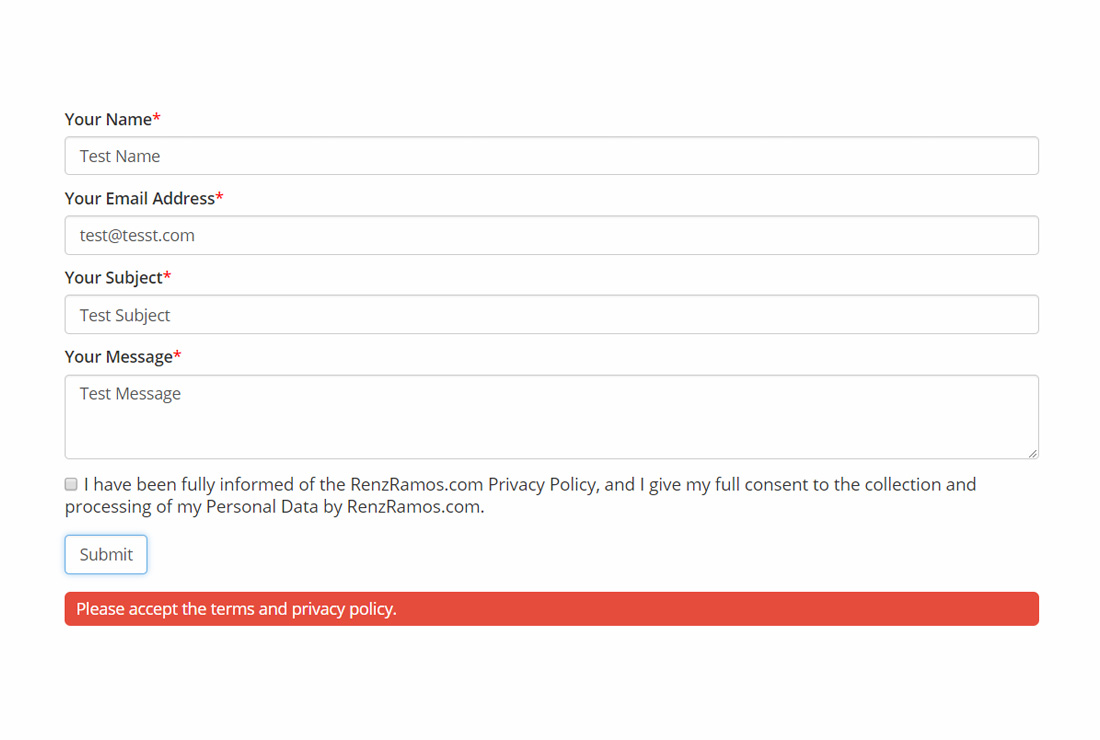Click the red asterisk beside Your Name
Image resolution: width=1100 pixels, height=740 pixels.
156,117
